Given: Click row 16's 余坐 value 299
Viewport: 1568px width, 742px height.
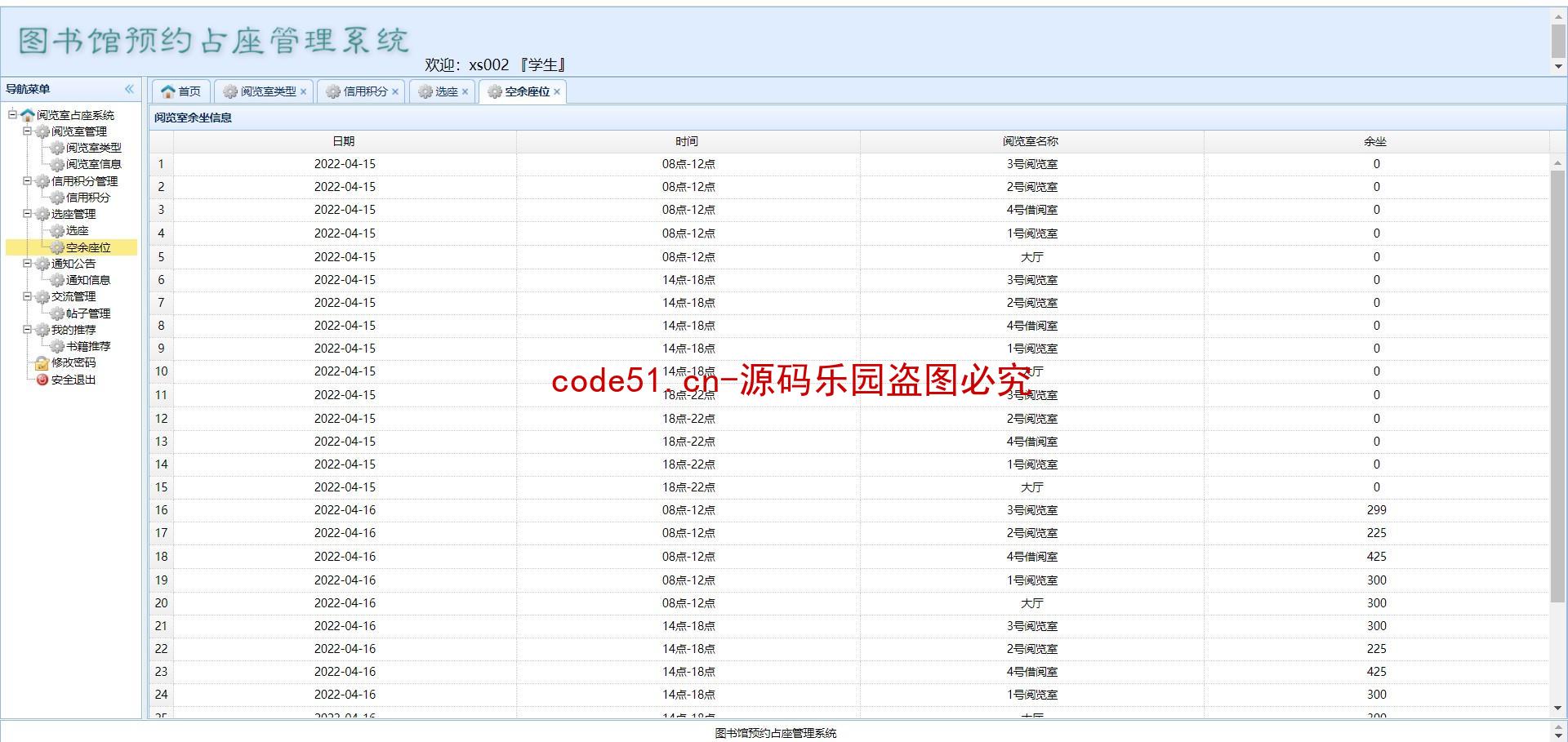Looking at the screenshot, I should (1376, 510).
